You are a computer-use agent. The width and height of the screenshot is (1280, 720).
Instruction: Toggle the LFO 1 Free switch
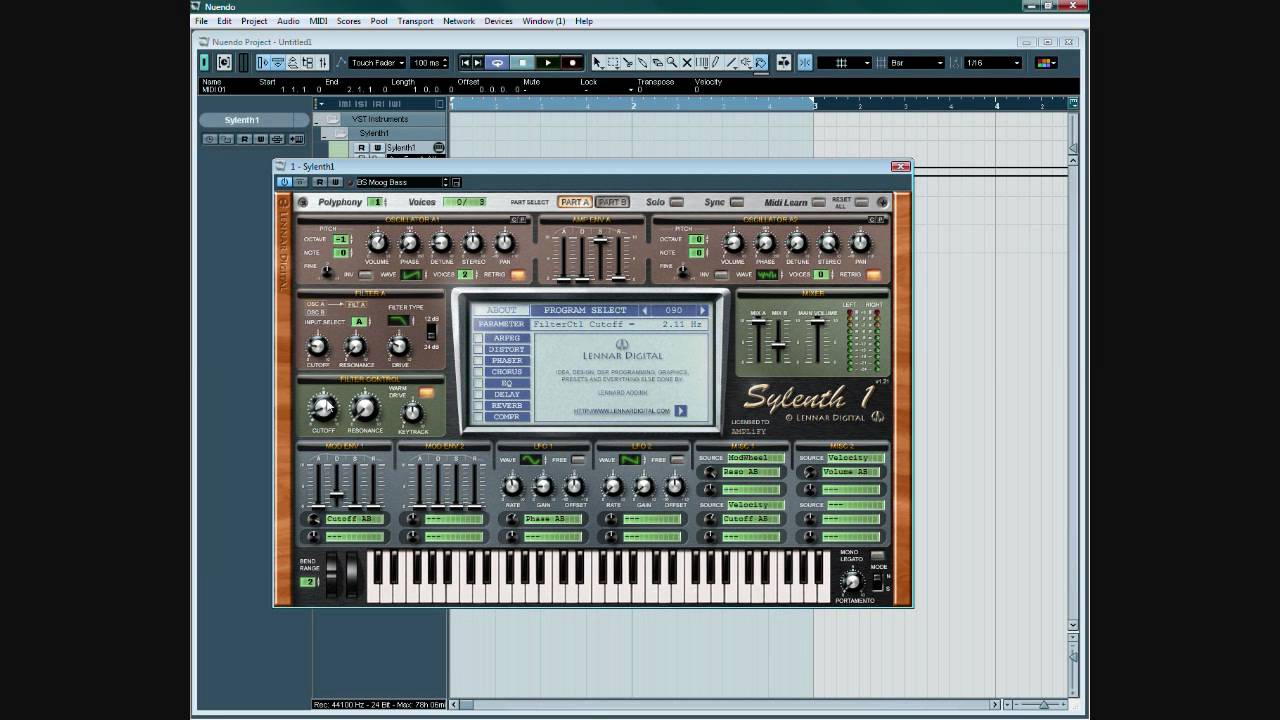[x=578, y=460]
